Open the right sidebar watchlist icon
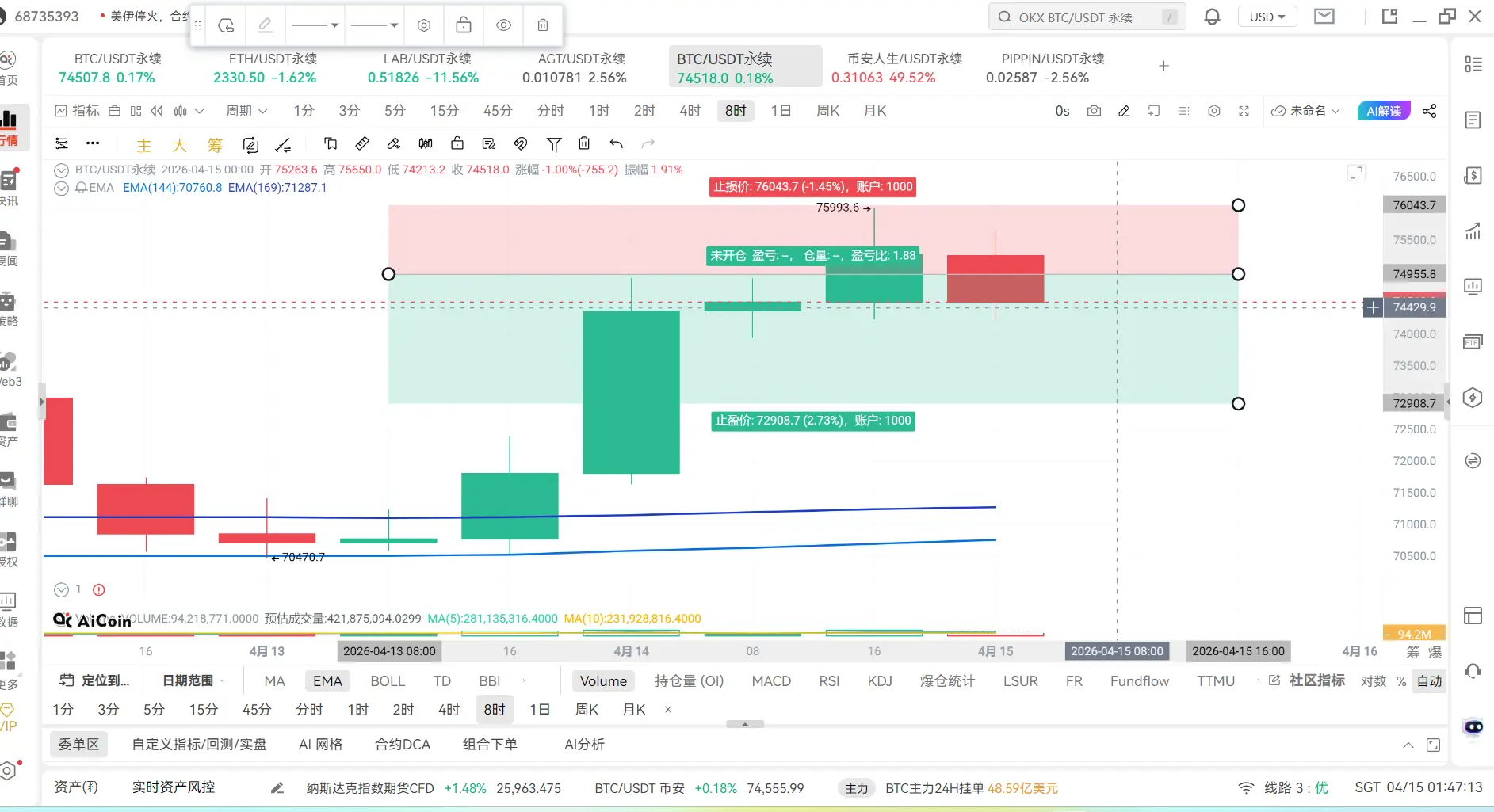The width and height of the screenshot is (1494, 812). pyautogui.click(x=1473, y=64)
